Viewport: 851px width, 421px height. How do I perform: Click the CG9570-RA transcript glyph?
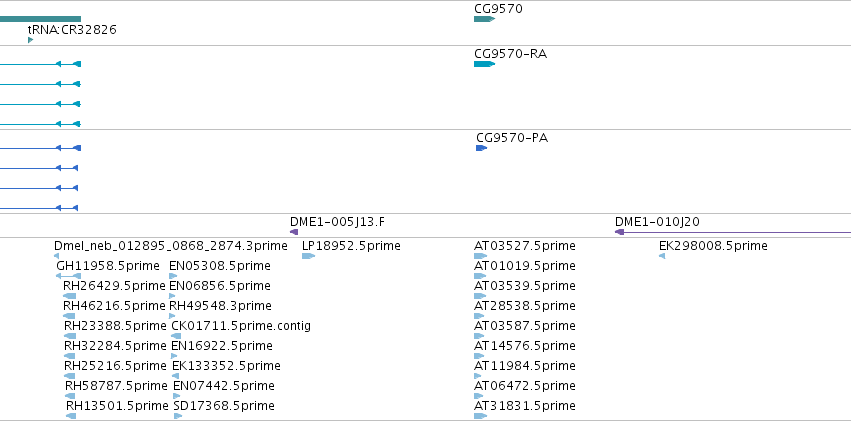[x=484, y=64]
